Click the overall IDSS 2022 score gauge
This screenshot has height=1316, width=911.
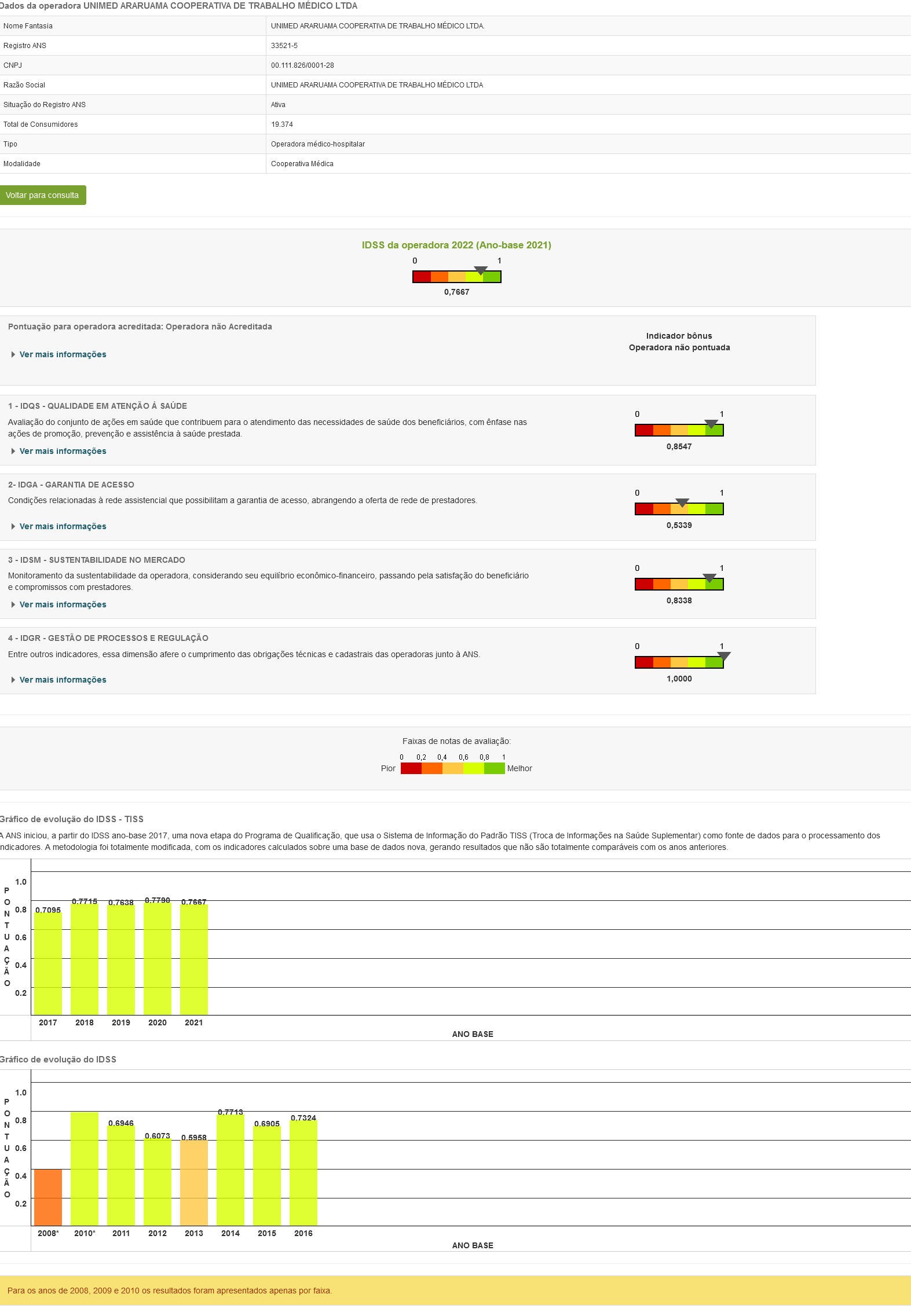tap(457, 277)
